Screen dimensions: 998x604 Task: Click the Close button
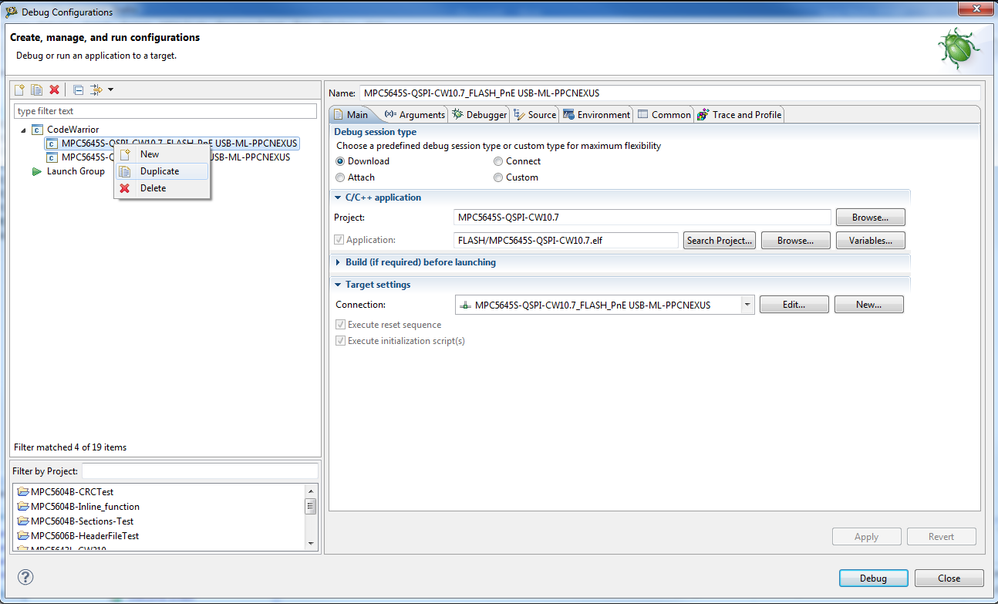point(949,578)
